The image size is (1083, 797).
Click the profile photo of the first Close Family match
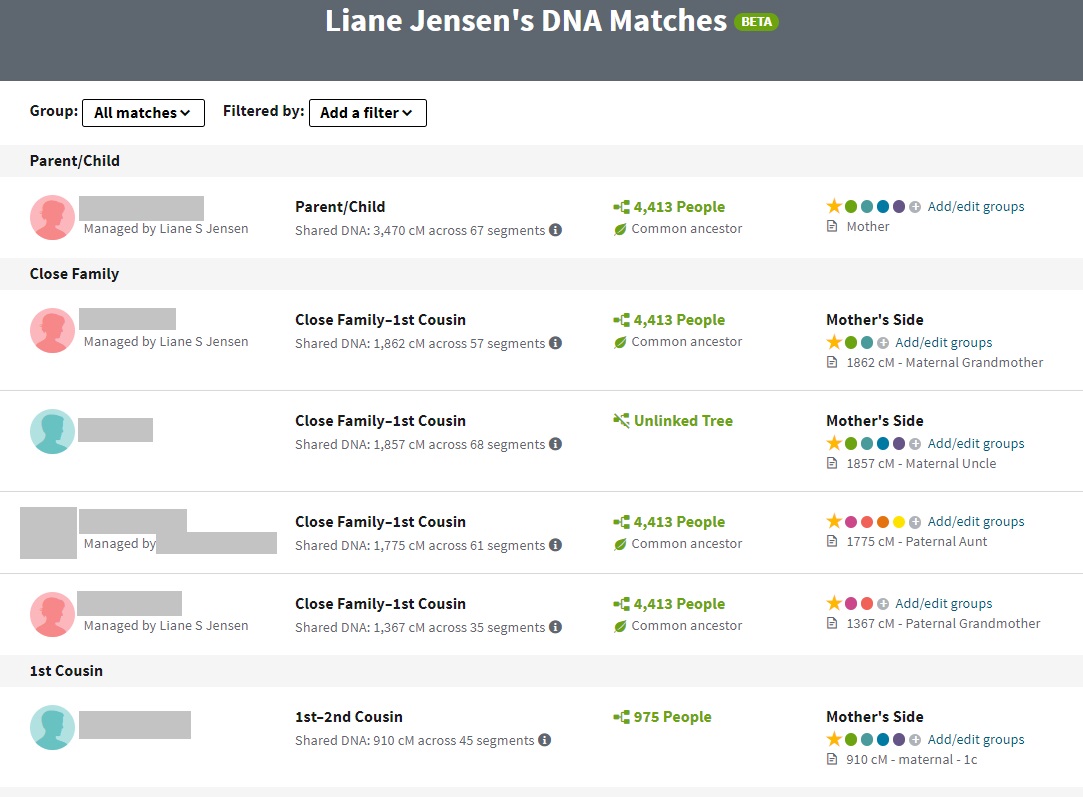coord(52,330)
